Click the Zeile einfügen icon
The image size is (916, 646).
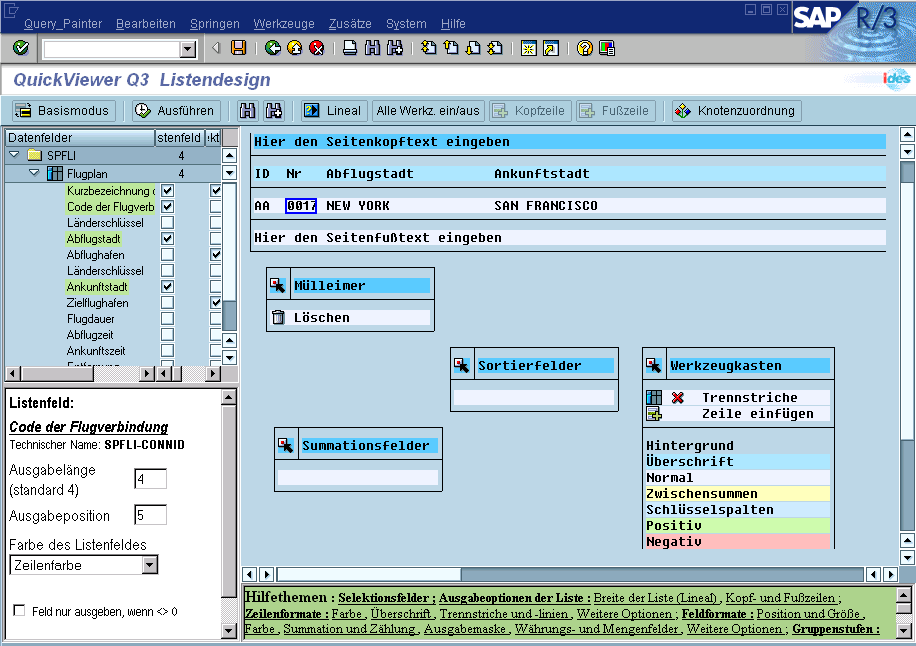654,414
